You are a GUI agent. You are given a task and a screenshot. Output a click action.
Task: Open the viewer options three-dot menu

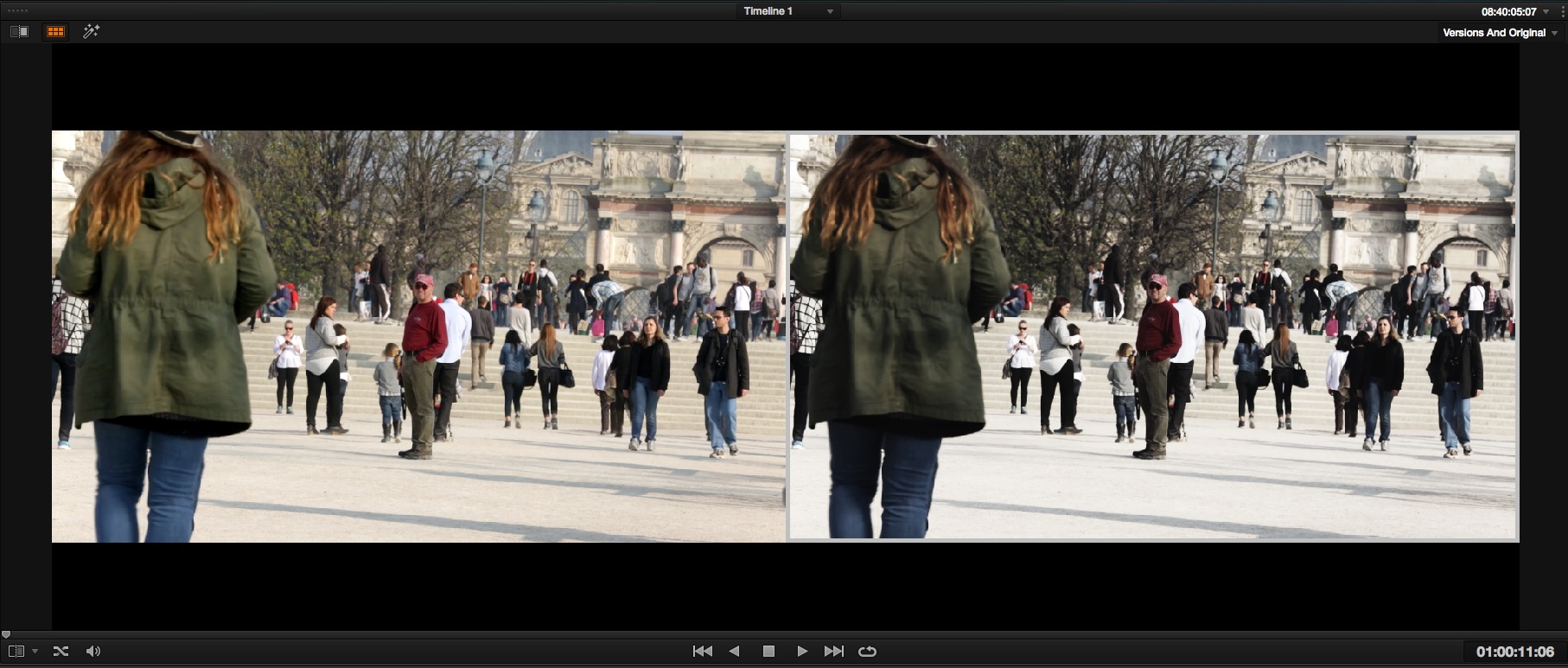pyautogui.click(x=1564, y=12)
